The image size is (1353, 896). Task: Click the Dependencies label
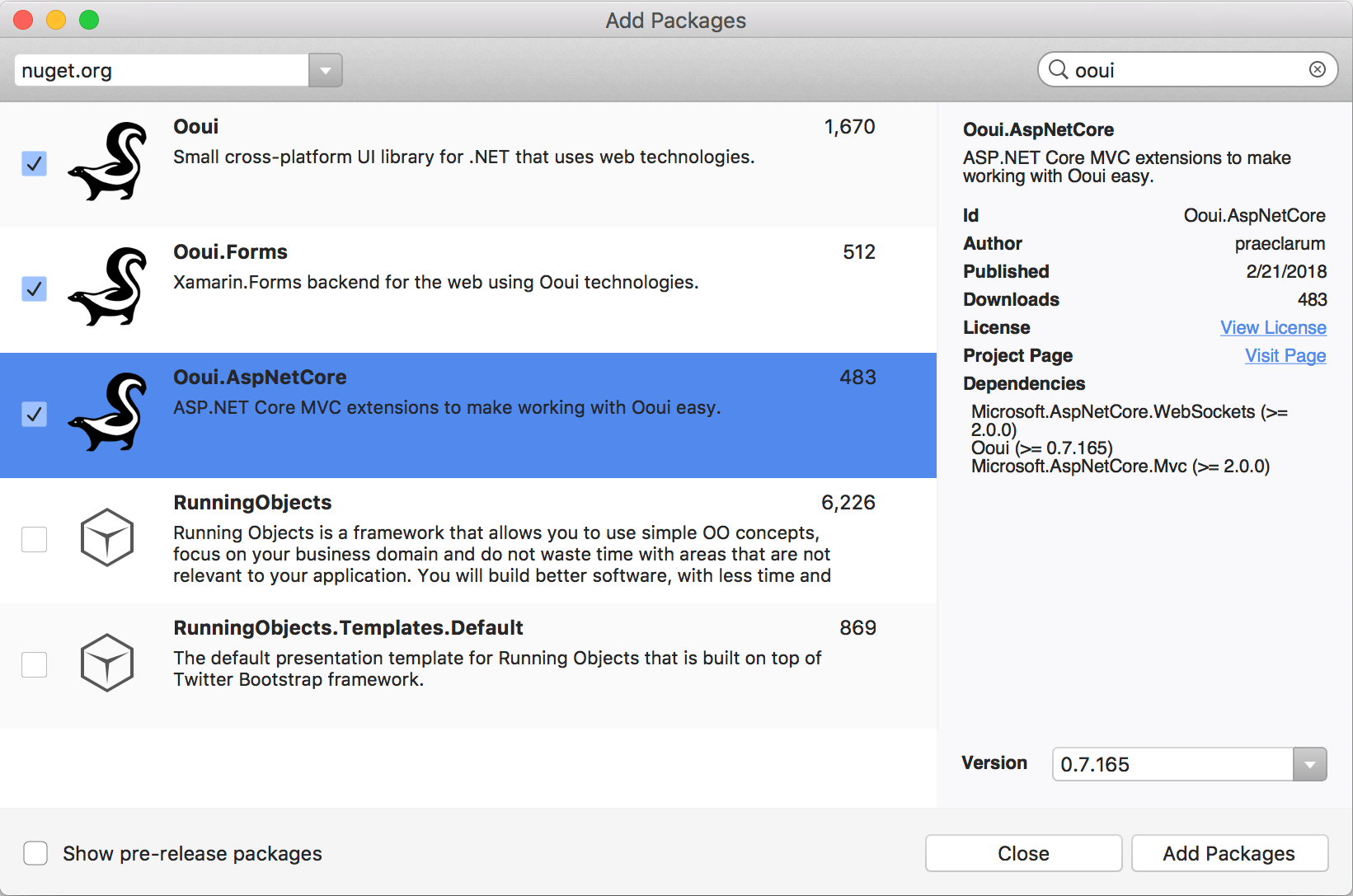[x=1023, y=383]
